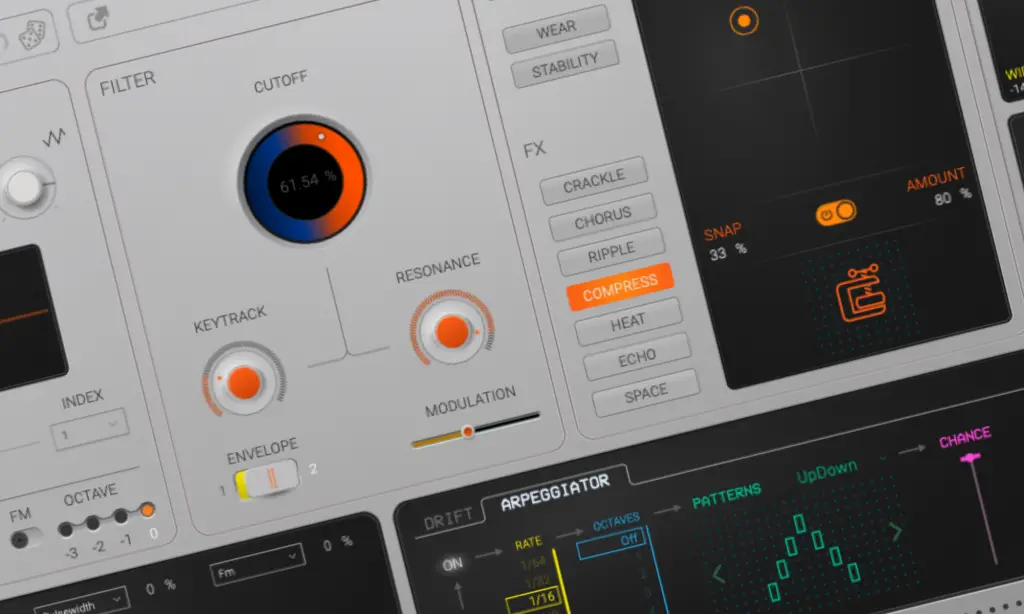Screen dimensions: 1024x614
Task: Click the 0 % value beside Pulsewidth dropdown
Action: (x=161, y=587)
